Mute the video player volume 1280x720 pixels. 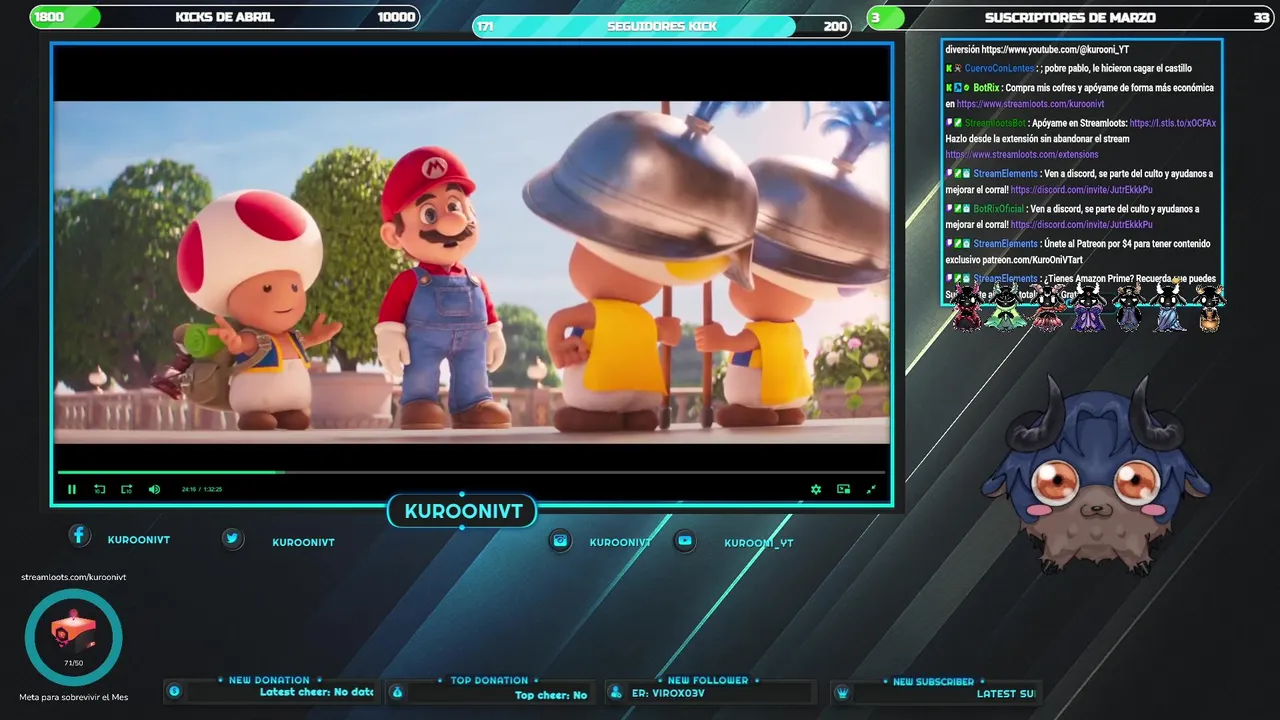coord(154,489)
